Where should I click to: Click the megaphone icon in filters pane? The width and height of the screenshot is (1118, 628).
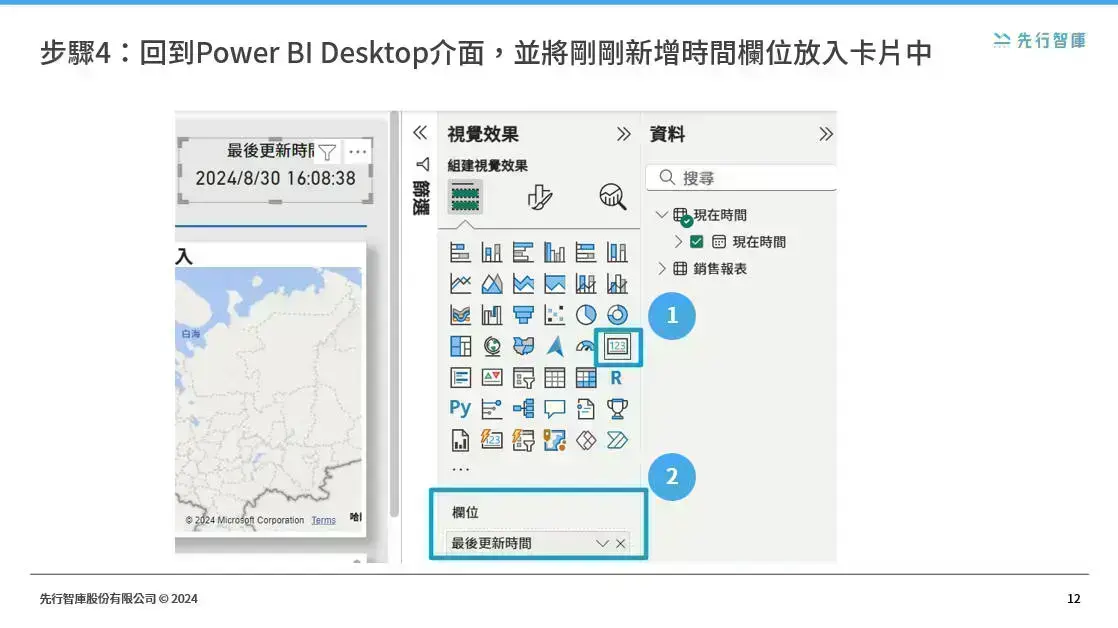(x=422, y=165)
